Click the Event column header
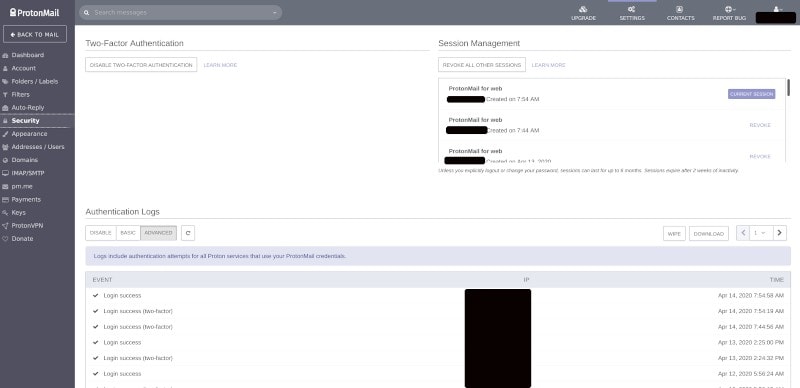This screenshot has height=388, width=800. 102,280
